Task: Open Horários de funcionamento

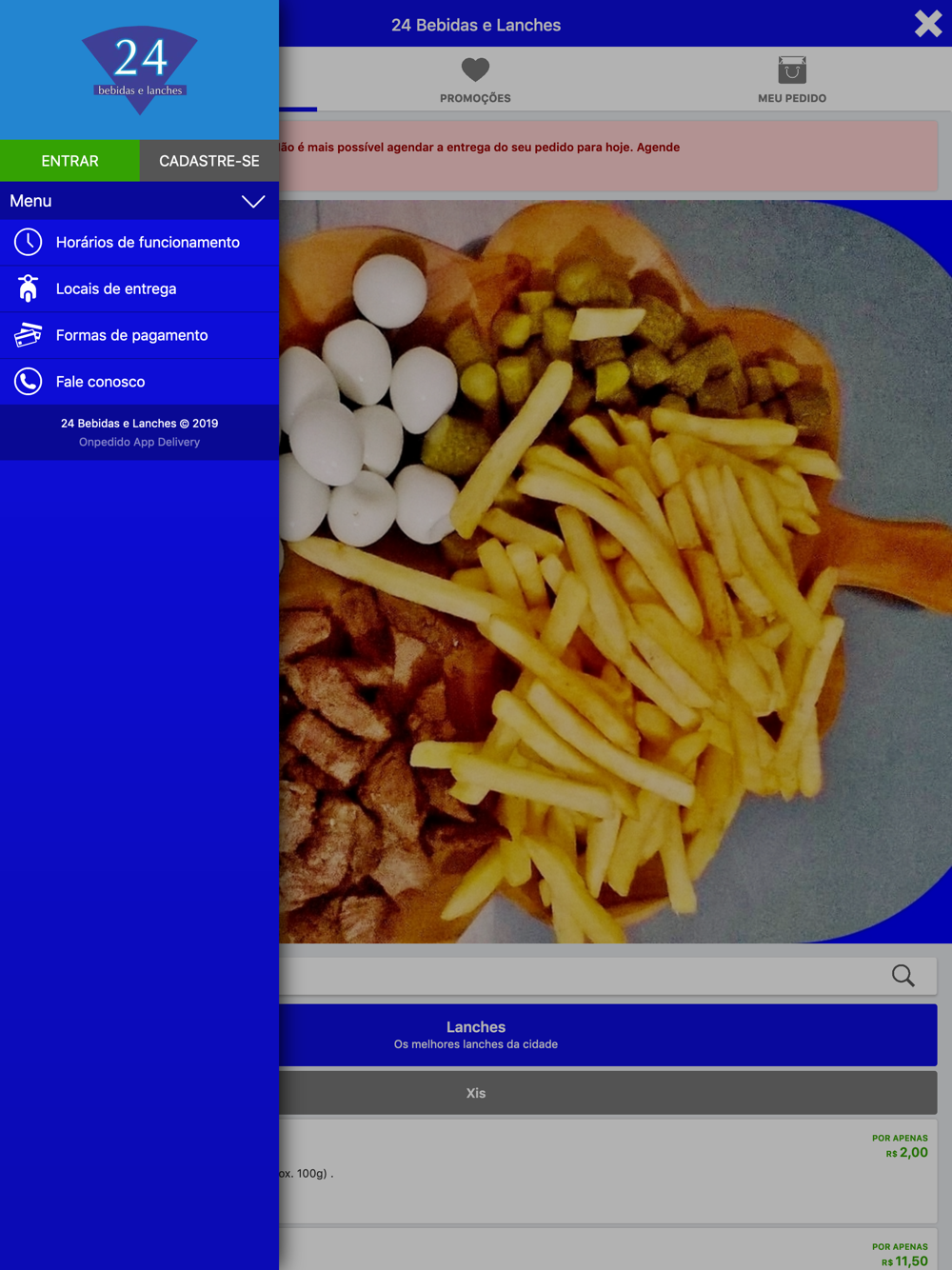Action: [140, 242]
